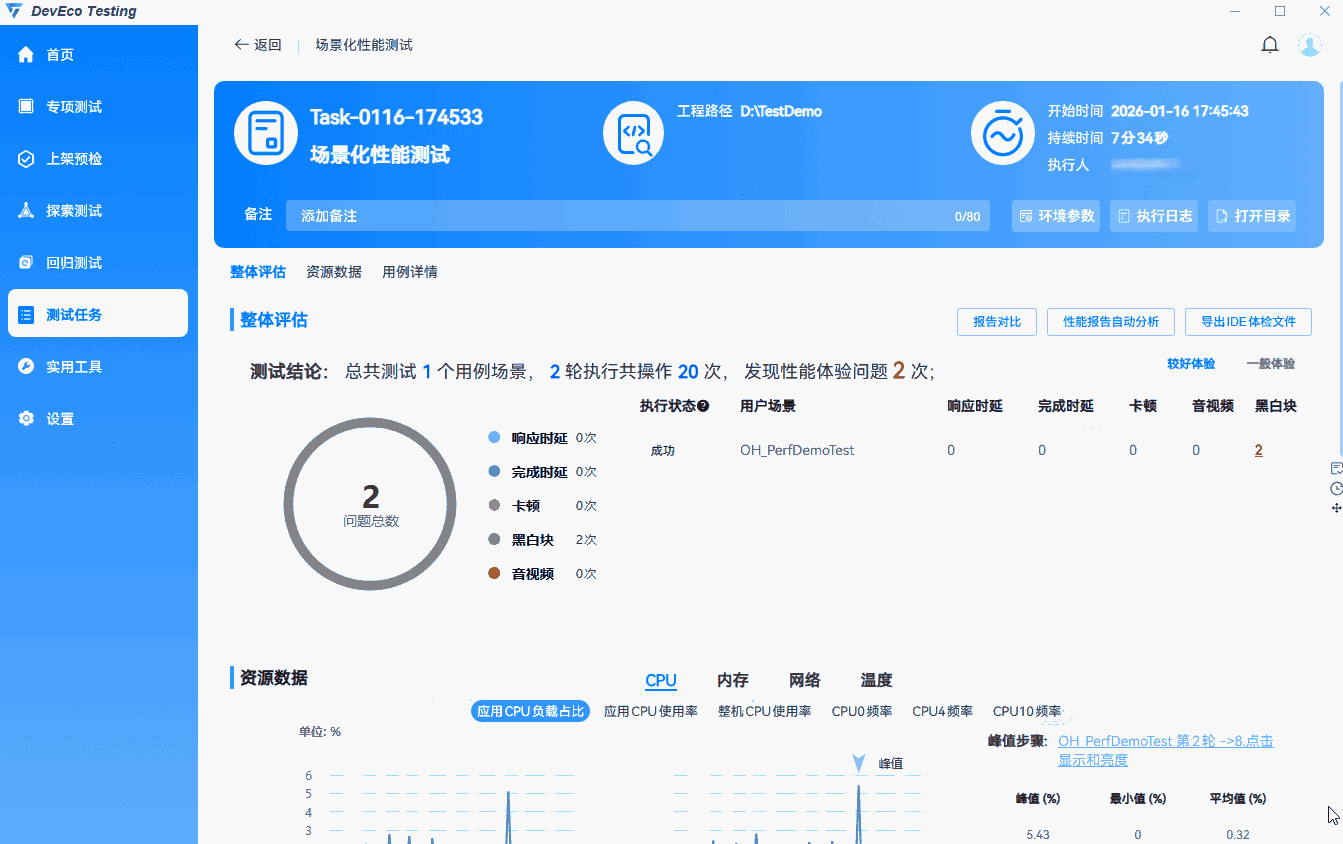Viewport: 1343px width, 844px height.
Task: Toggle the 响应时延 legend dot
Action: (494, 438)
